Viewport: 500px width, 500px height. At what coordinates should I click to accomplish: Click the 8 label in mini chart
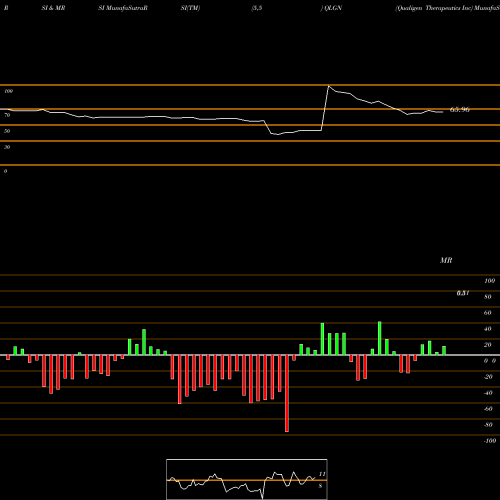coord(320,486)
